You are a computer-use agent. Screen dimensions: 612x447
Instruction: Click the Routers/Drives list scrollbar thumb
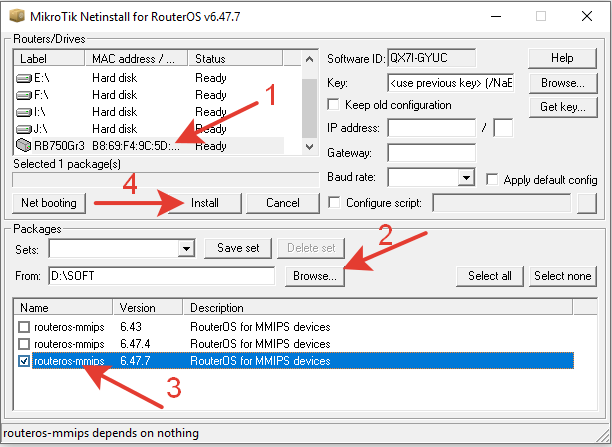[310, 109]
